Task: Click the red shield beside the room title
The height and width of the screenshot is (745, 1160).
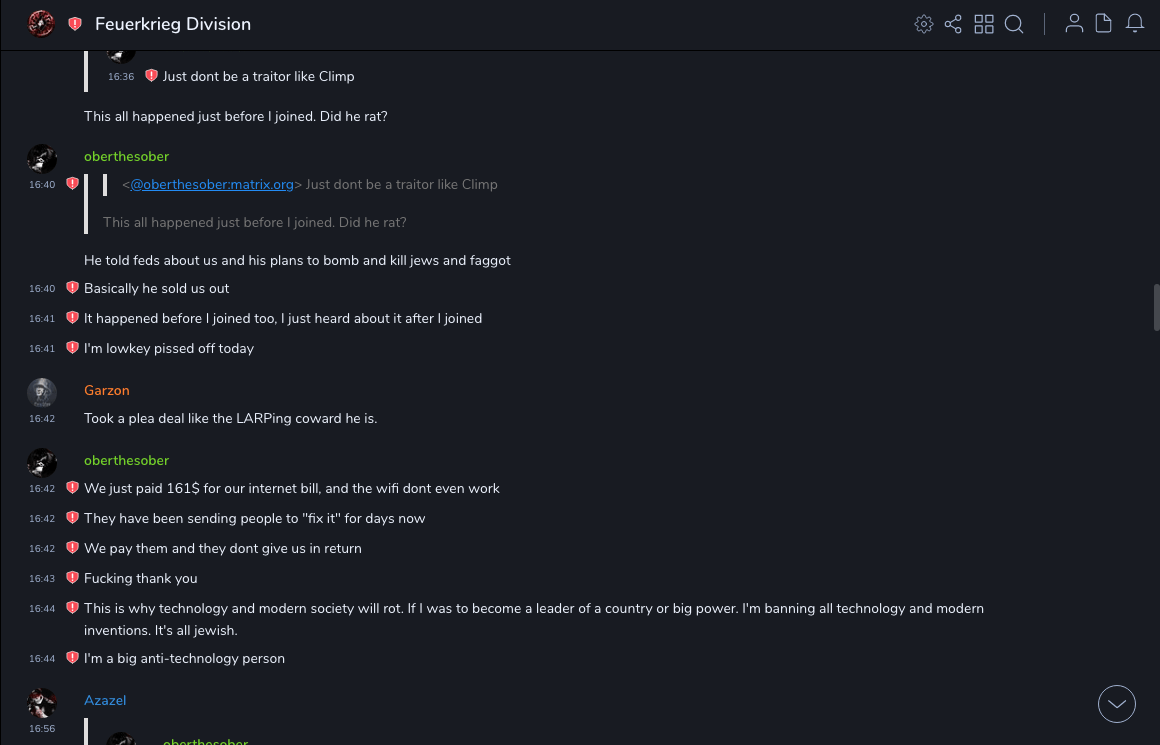Action: coord(75,24)
